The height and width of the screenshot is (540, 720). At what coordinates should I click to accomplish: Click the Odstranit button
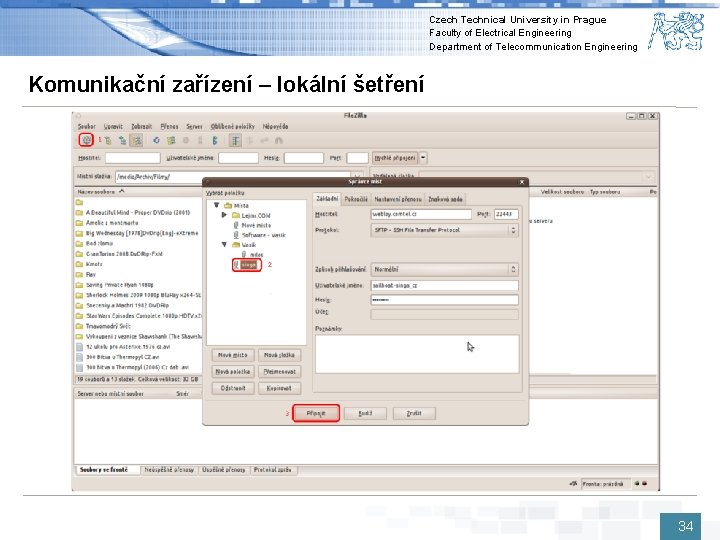point(233,388)
